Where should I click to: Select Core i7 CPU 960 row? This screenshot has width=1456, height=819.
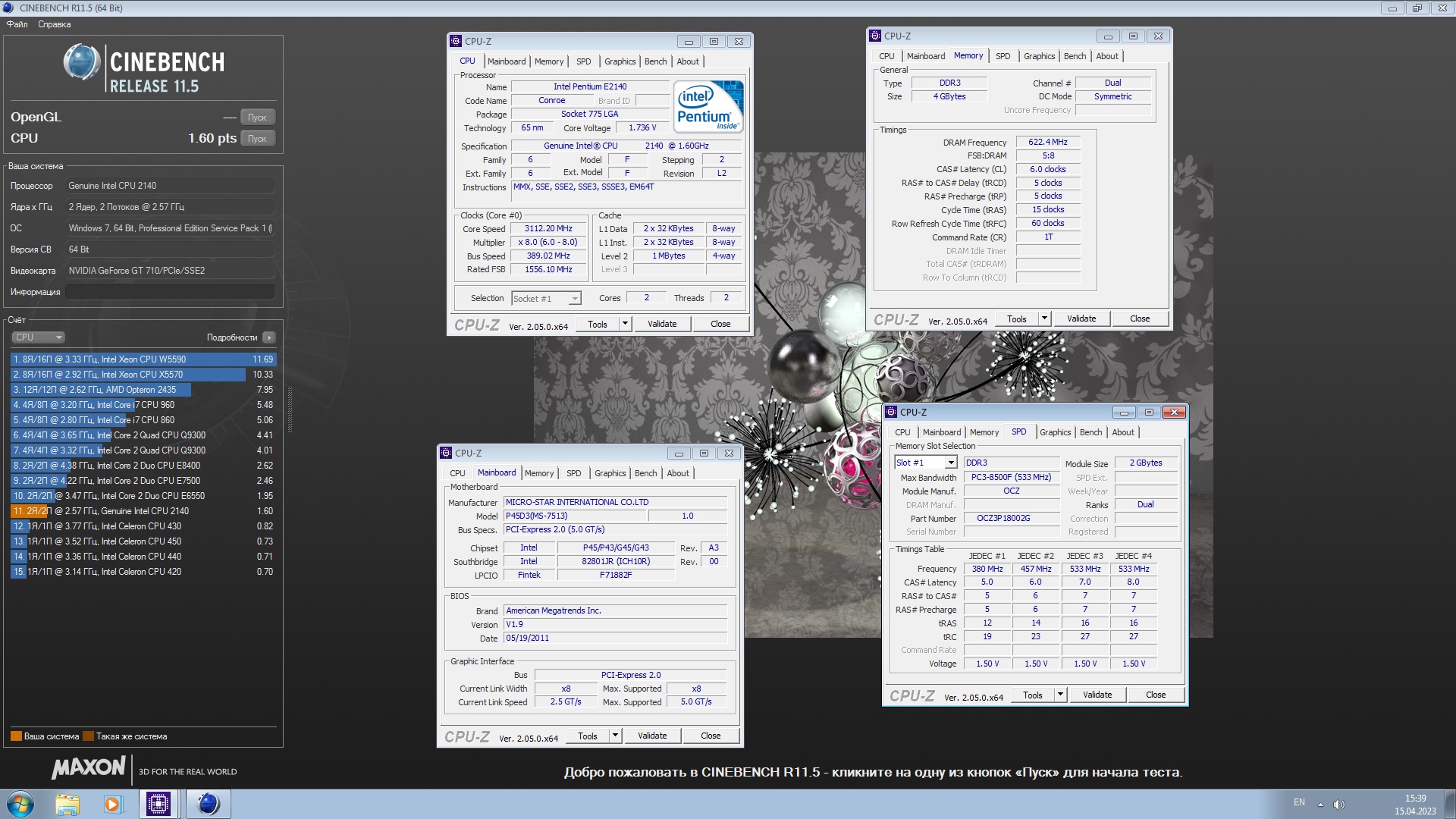pos(143,405)
